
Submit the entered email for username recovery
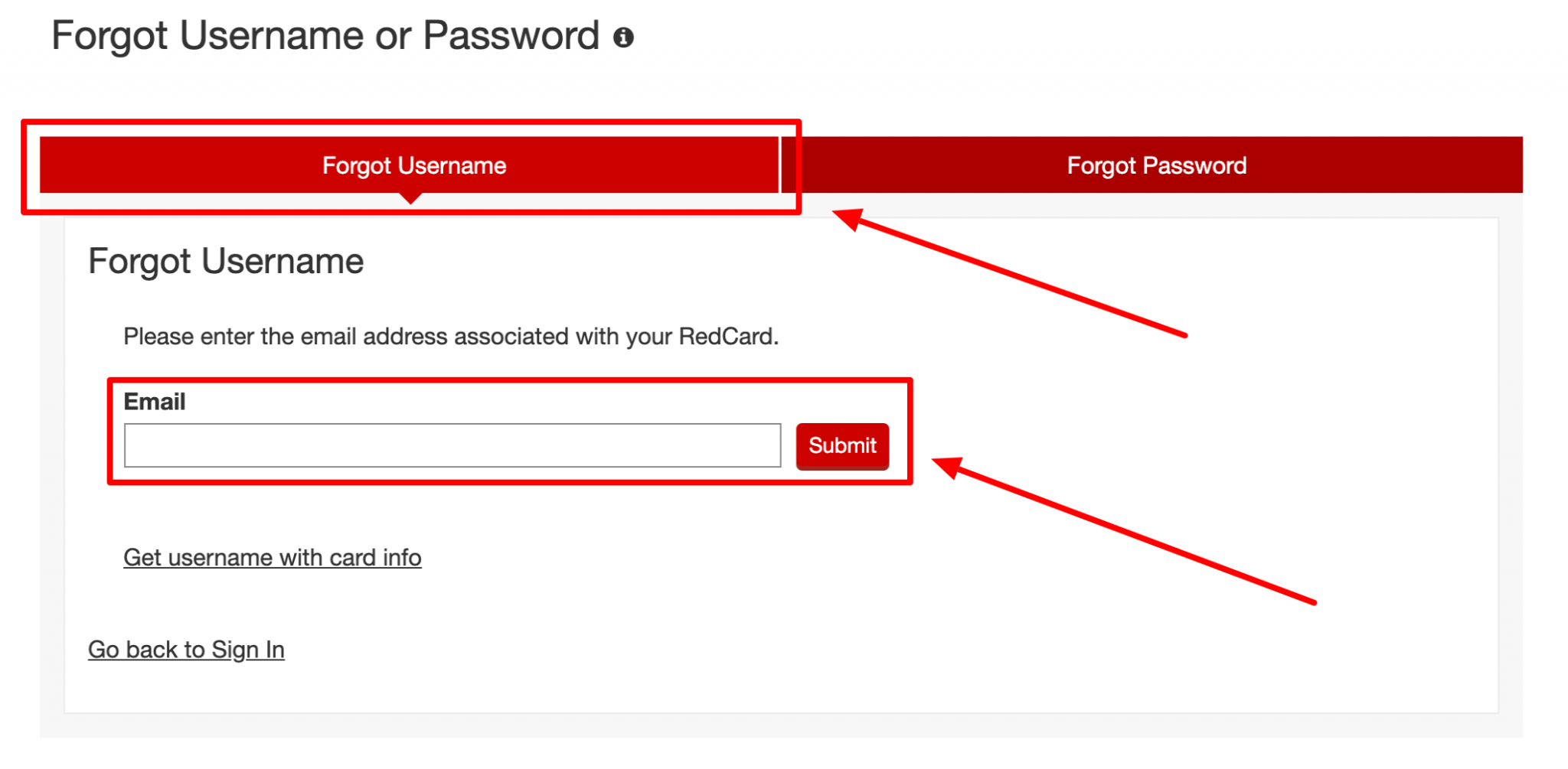[x=841, y=445]
